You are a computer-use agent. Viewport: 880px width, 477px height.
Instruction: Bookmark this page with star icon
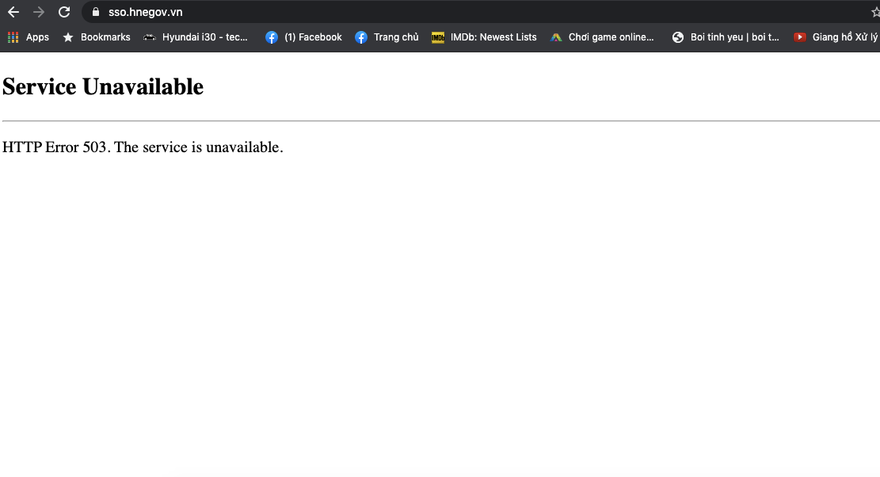pos(875,12)
